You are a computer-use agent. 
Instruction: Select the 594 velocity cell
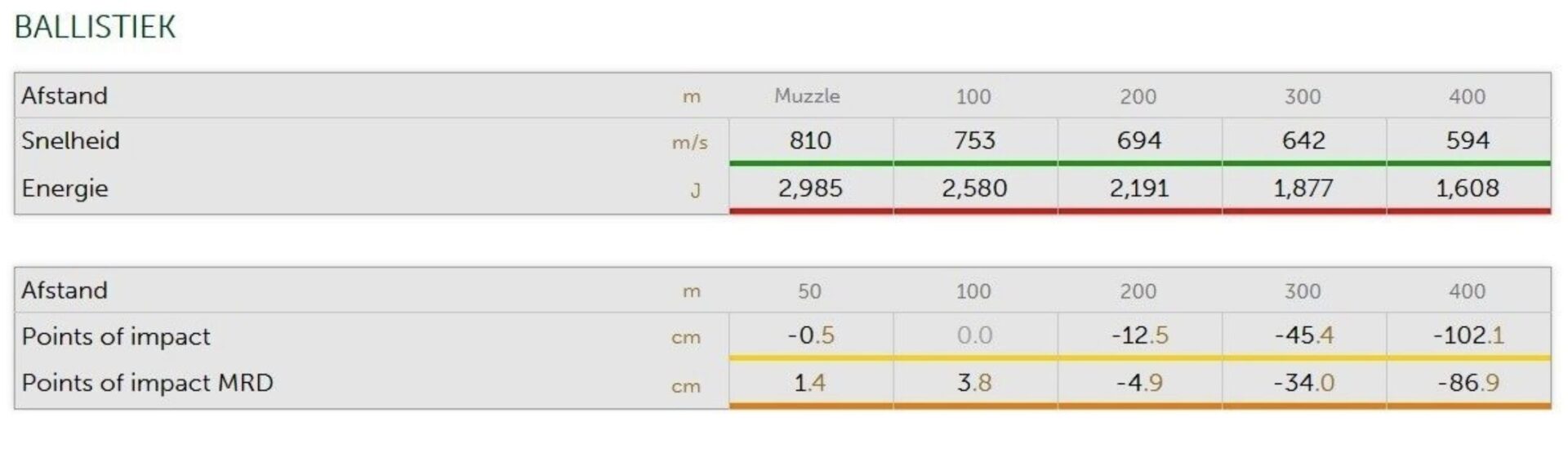coord(1468,140)
